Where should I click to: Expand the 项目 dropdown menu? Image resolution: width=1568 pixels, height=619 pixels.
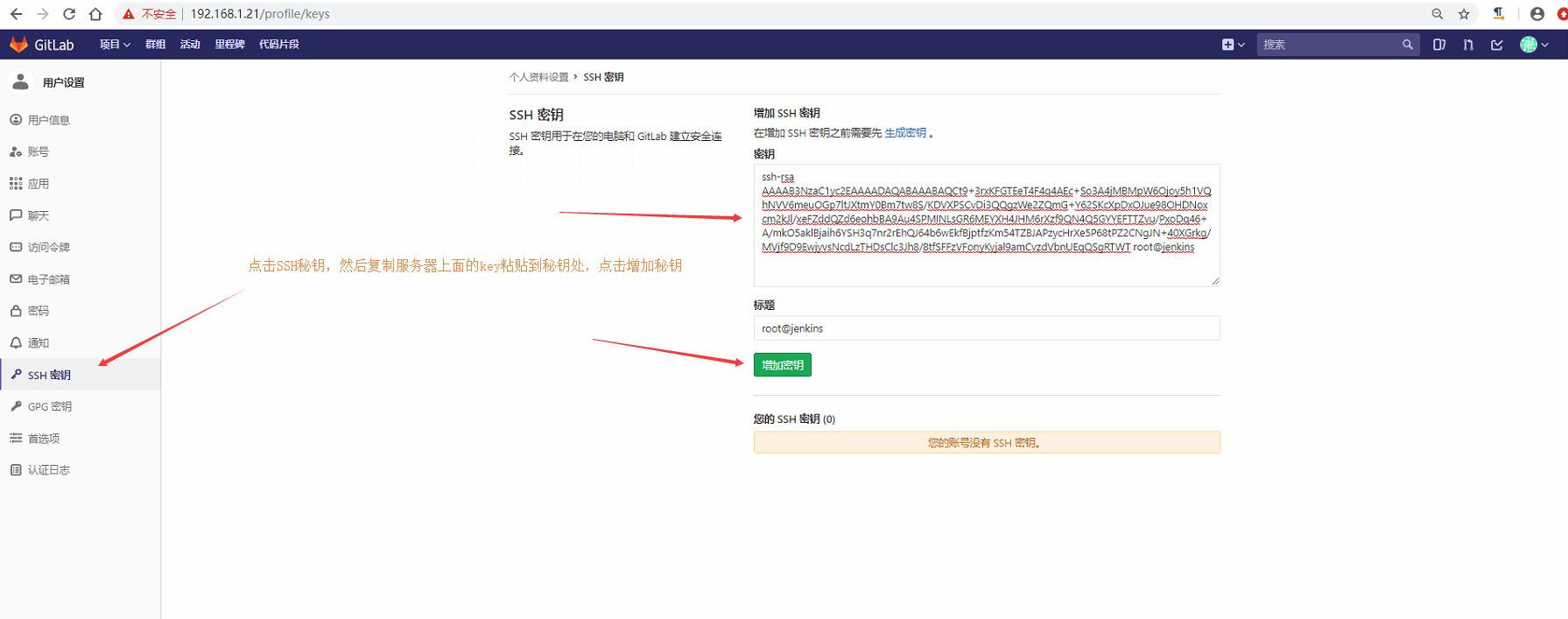[x=115, y=45]
